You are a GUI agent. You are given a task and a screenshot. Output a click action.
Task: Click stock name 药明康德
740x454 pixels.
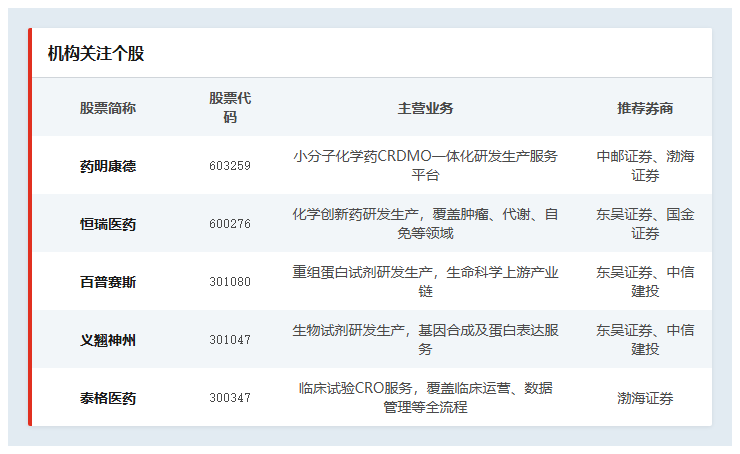108,166
